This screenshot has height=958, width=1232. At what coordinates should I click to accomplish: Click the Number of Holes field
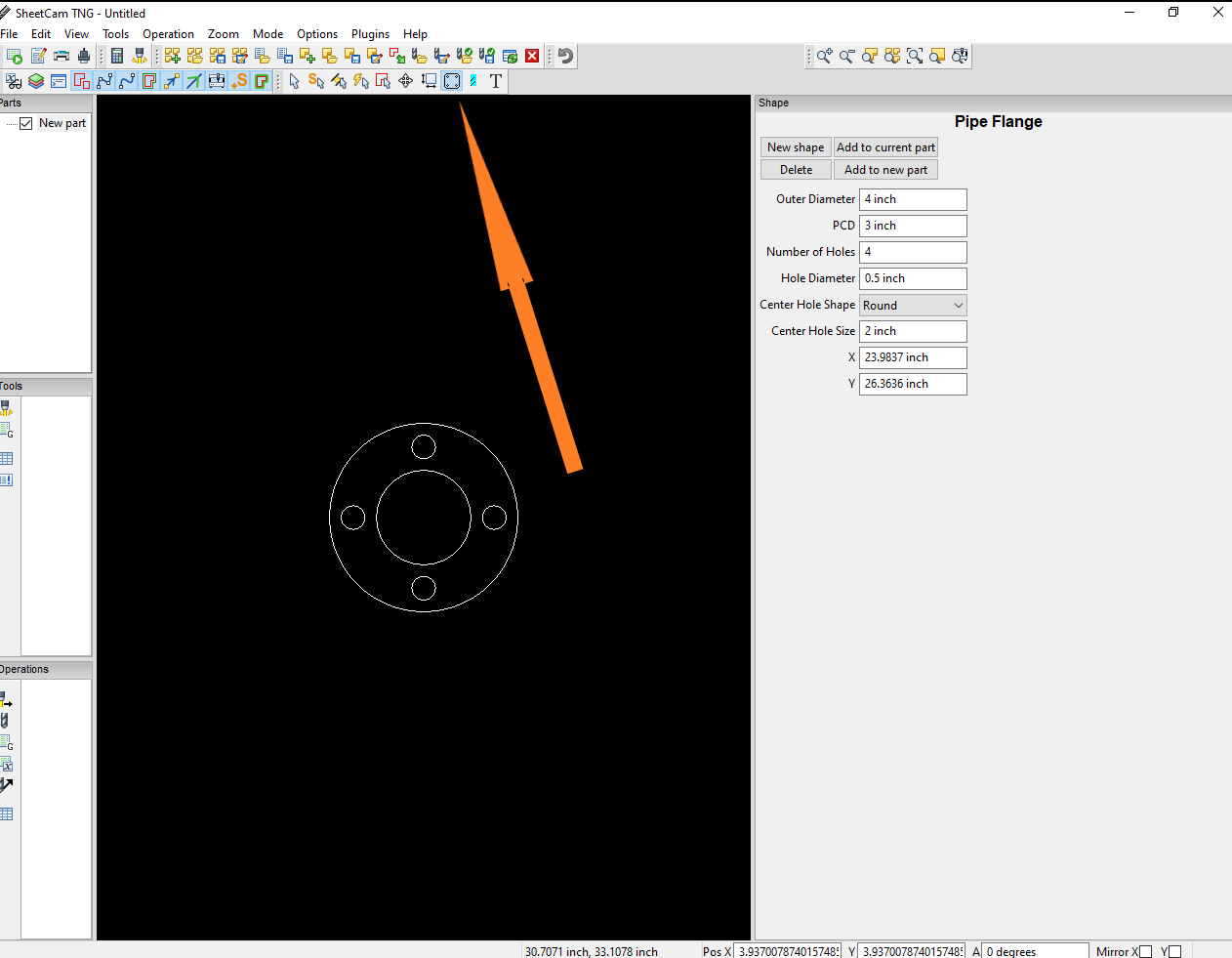click(913, 252)
